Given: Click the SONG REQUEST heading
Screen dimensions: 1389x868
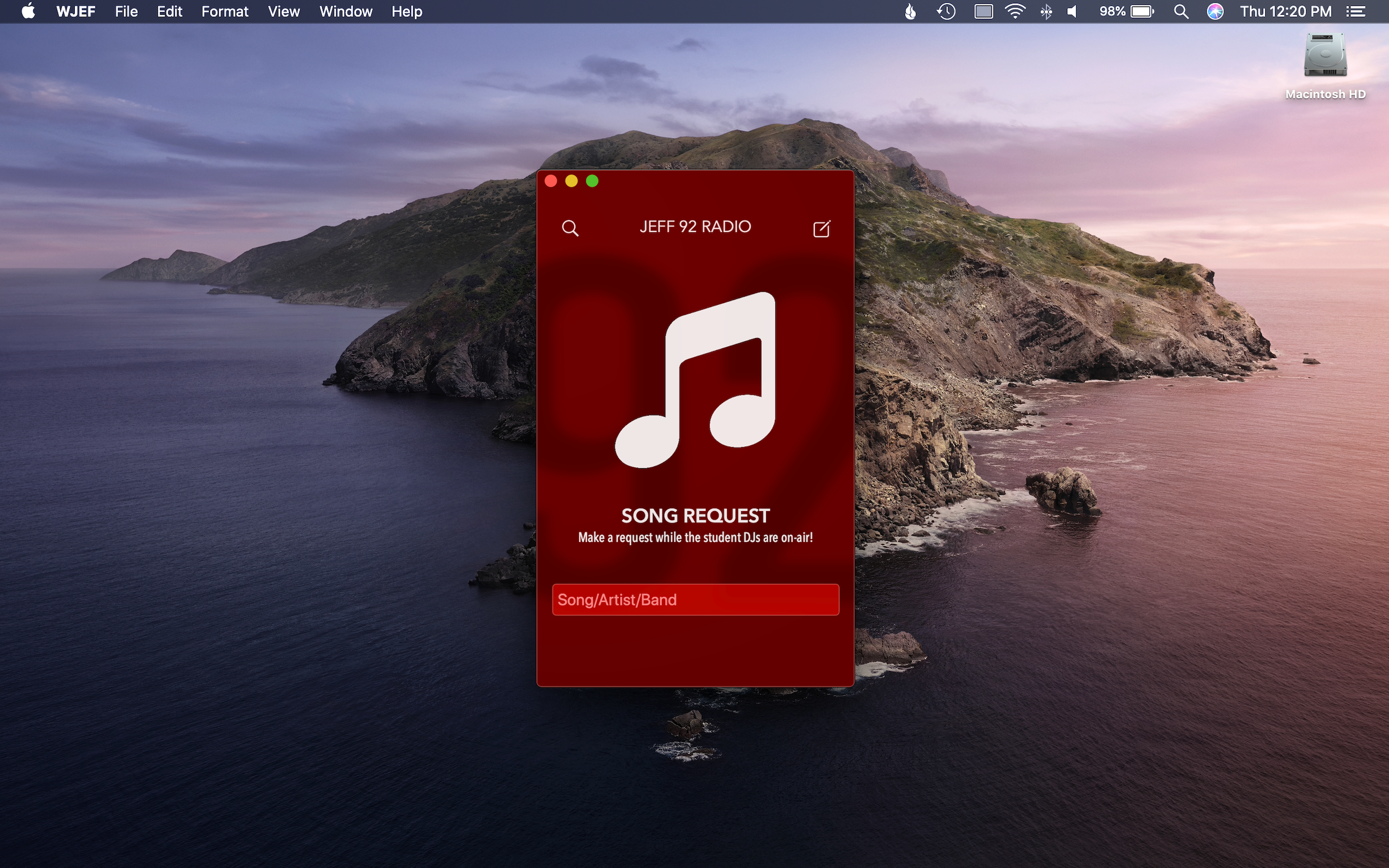Looking at the screenshot, I should click(x=695, y=515).
